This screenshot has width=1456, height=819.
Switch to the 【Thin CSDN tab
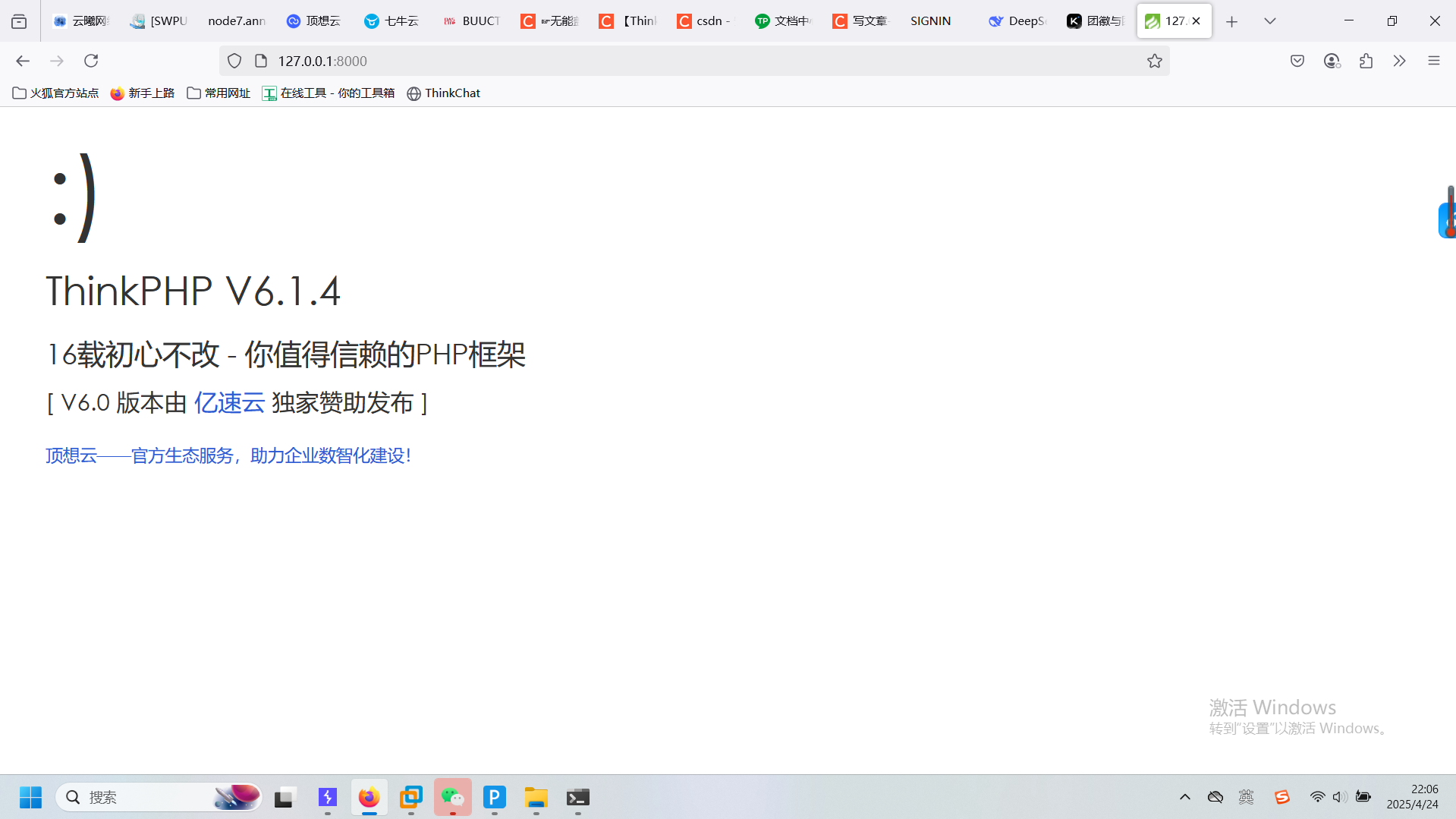tap(627, 21)
